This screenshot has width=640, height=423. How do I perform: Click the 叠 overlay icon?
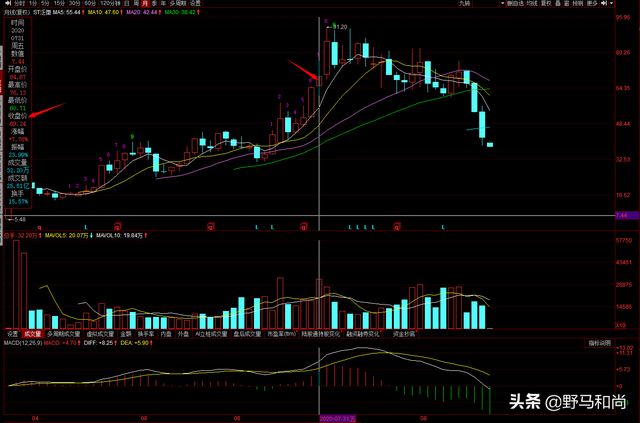pos(558,3)
